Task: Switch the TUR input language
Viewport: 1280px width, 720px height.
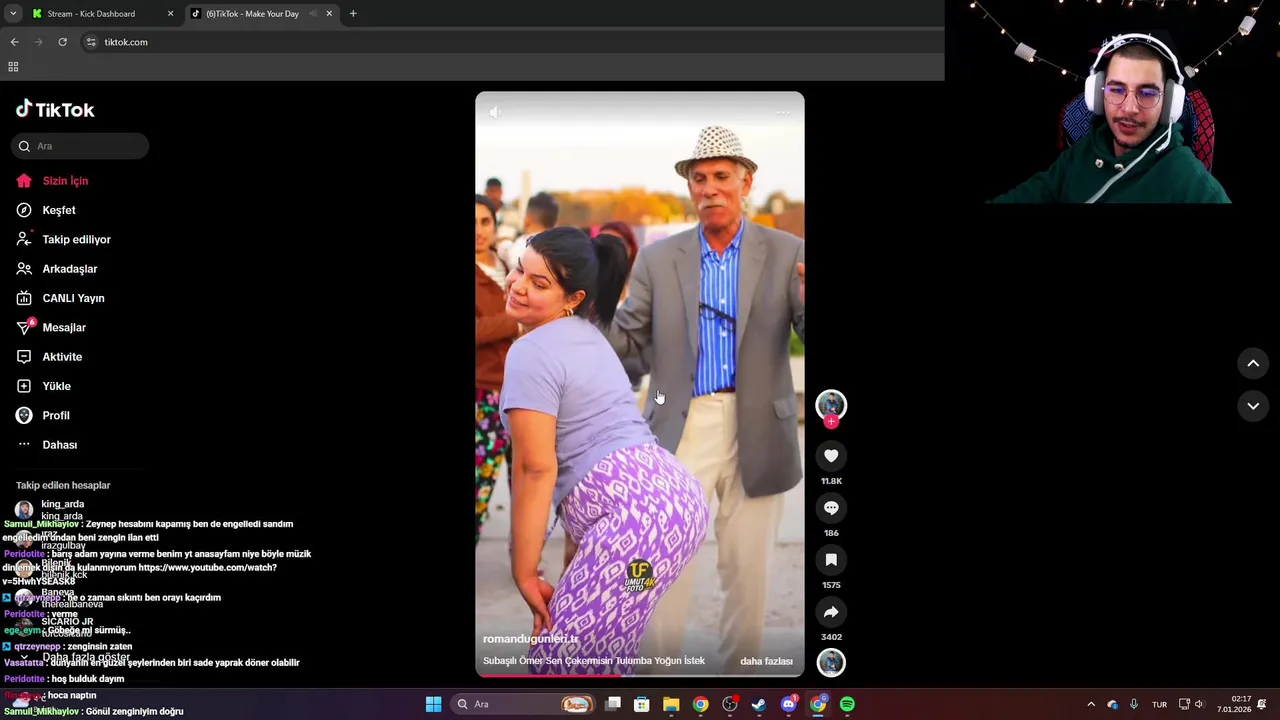Action: (1159, 704)
